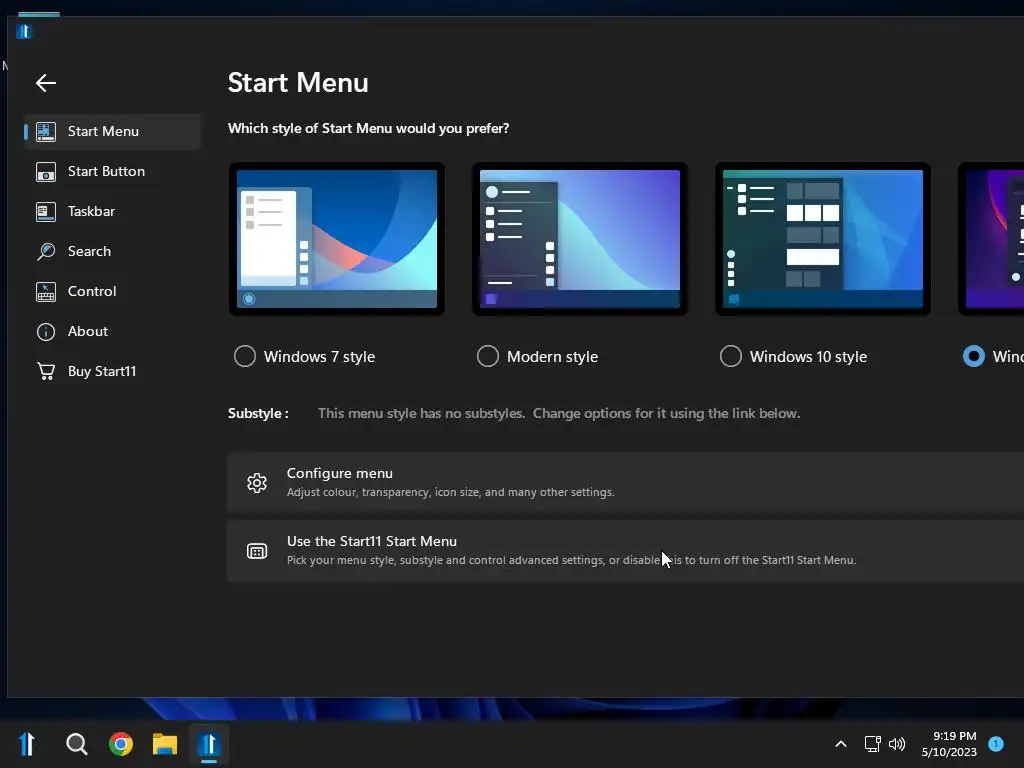Choose the Windows 7 style preview thumbnail

tap(337, 239)
